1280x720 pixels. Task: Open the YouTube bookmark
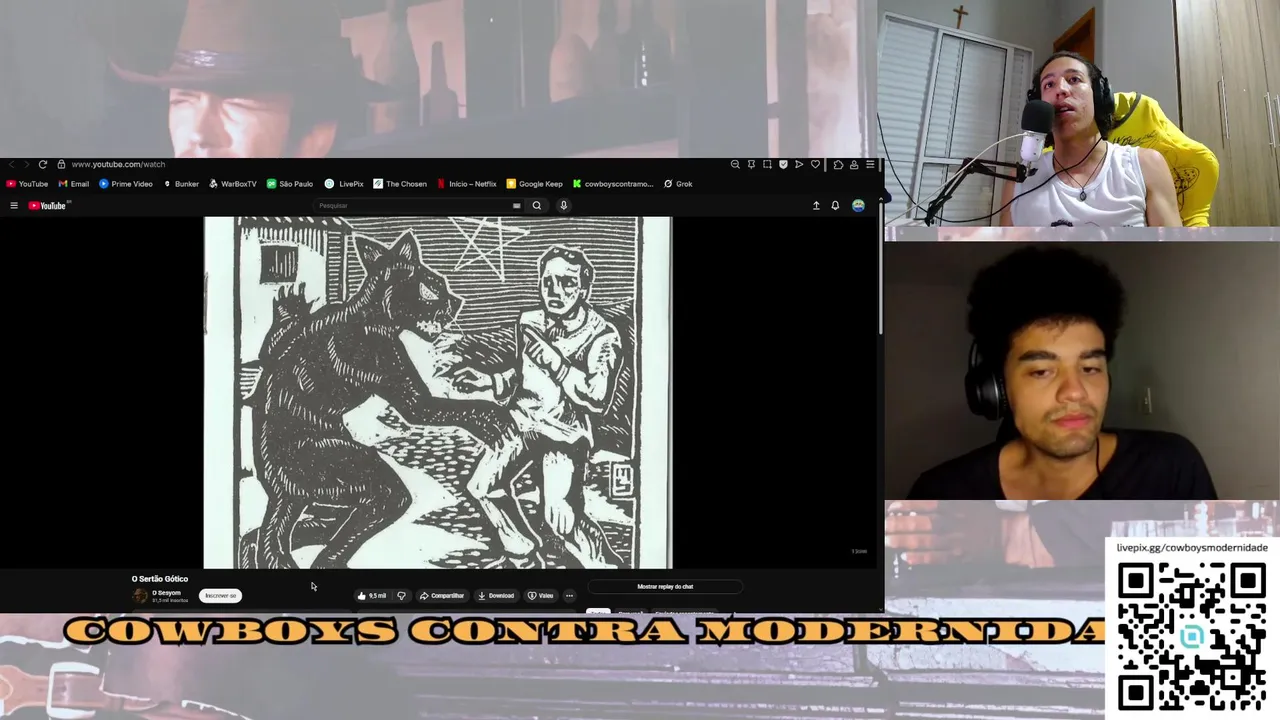27,184
